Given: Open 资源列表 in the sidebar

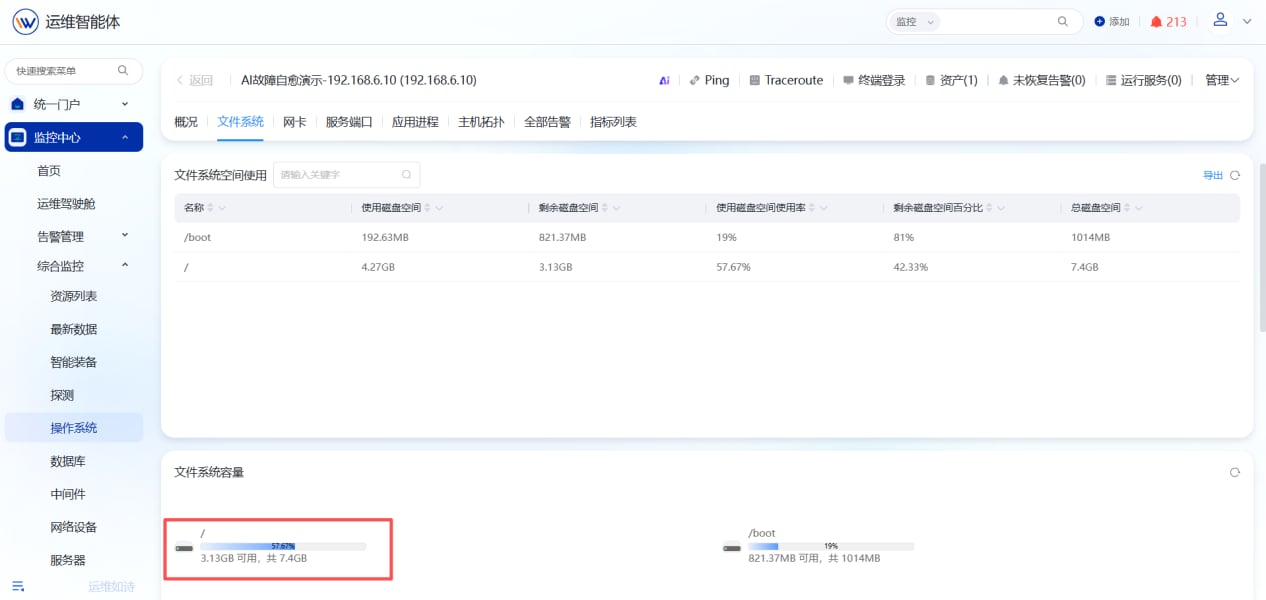Looking at the screenshot, I should click(x=74, y=296).
